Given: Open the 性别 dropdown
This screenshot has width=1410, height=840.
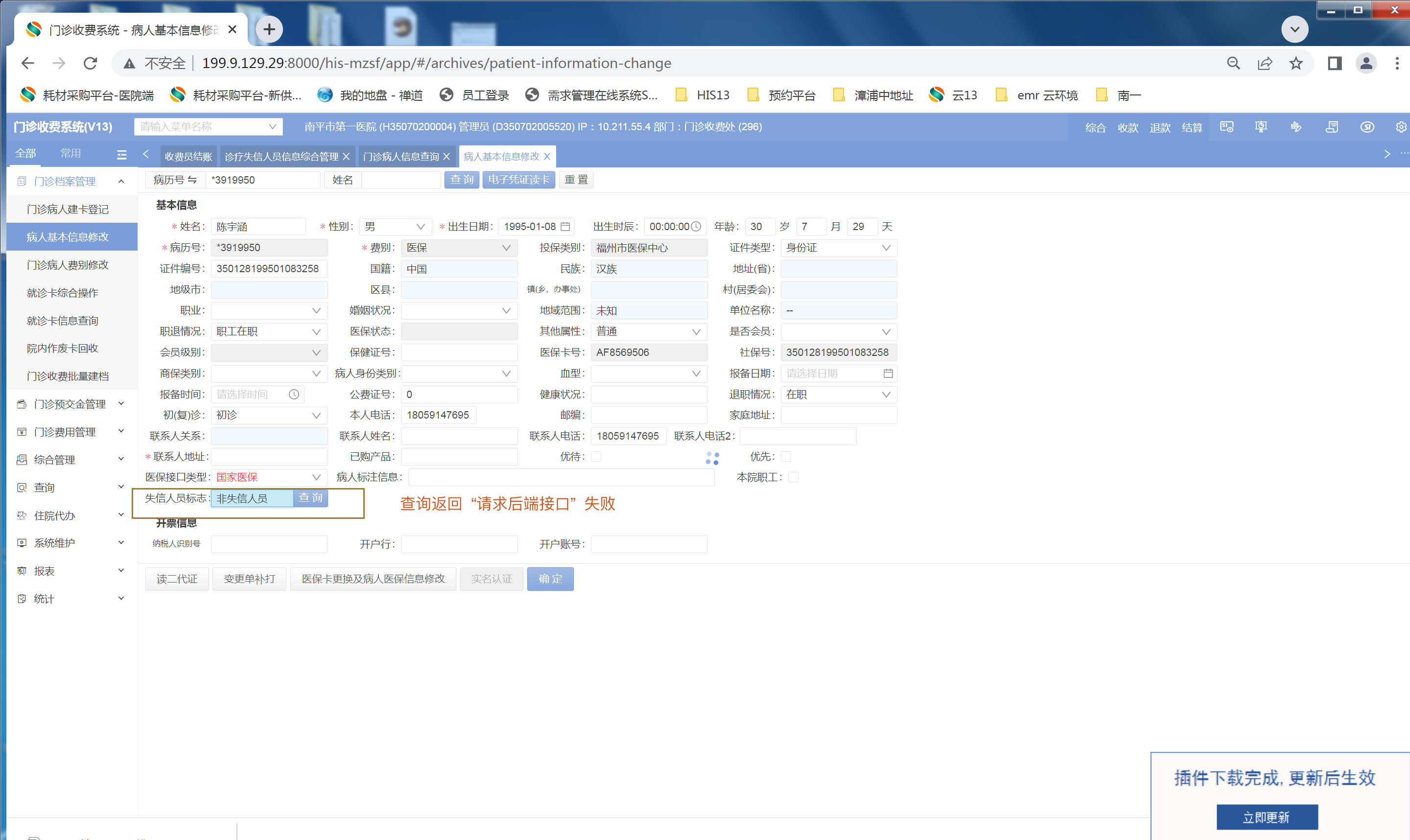Looking at the screenshot, I should (x=395, y=227).
